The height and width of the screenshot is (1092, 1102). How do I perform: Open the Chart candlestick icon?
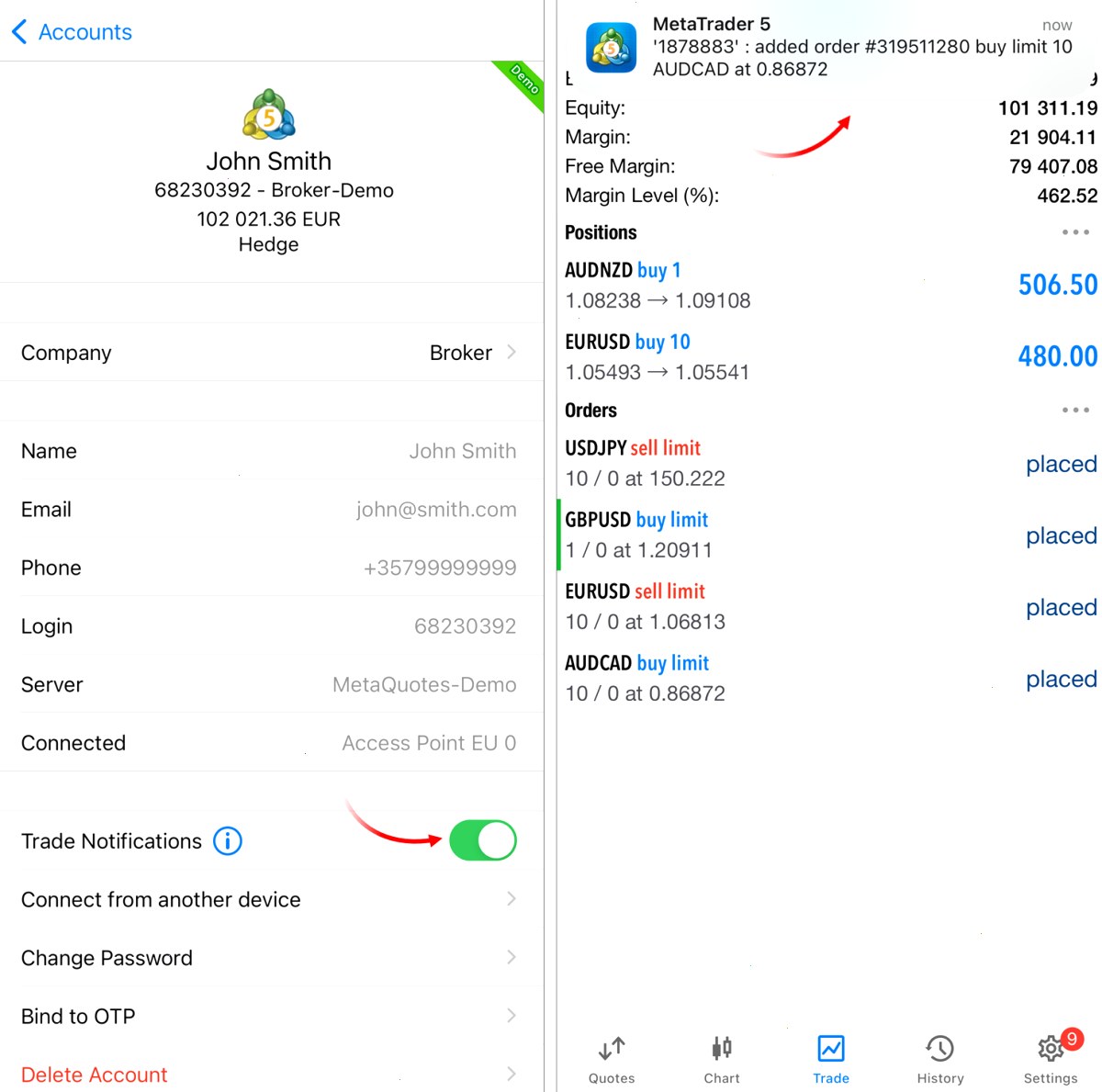pos(722,1048)
